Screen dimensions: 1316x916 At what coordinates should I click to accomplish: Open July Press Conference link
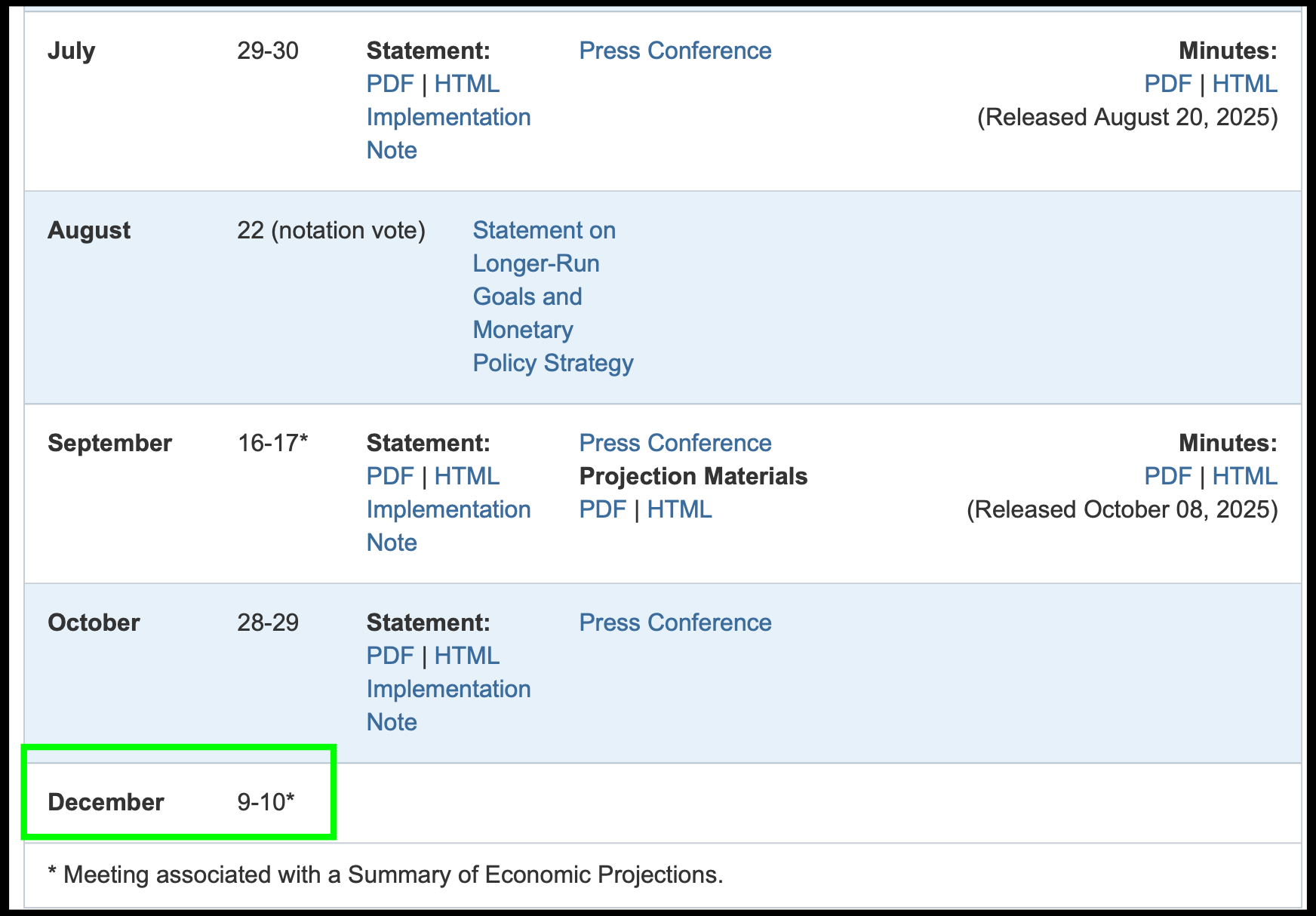[x=675, y=51]
